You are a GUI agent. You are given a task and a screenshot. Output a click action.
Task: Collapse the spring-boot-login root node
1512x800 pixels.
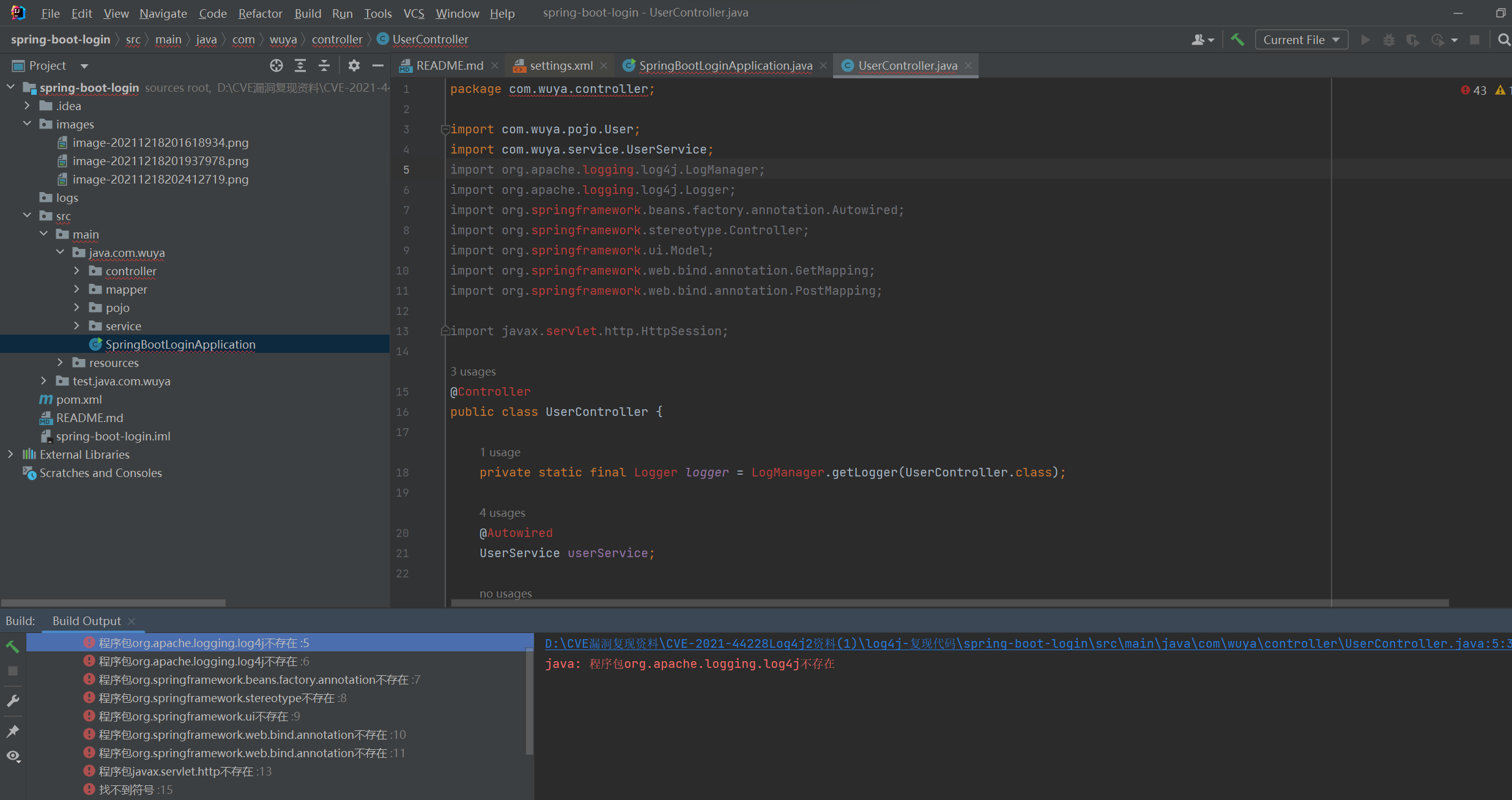(10, 87)
